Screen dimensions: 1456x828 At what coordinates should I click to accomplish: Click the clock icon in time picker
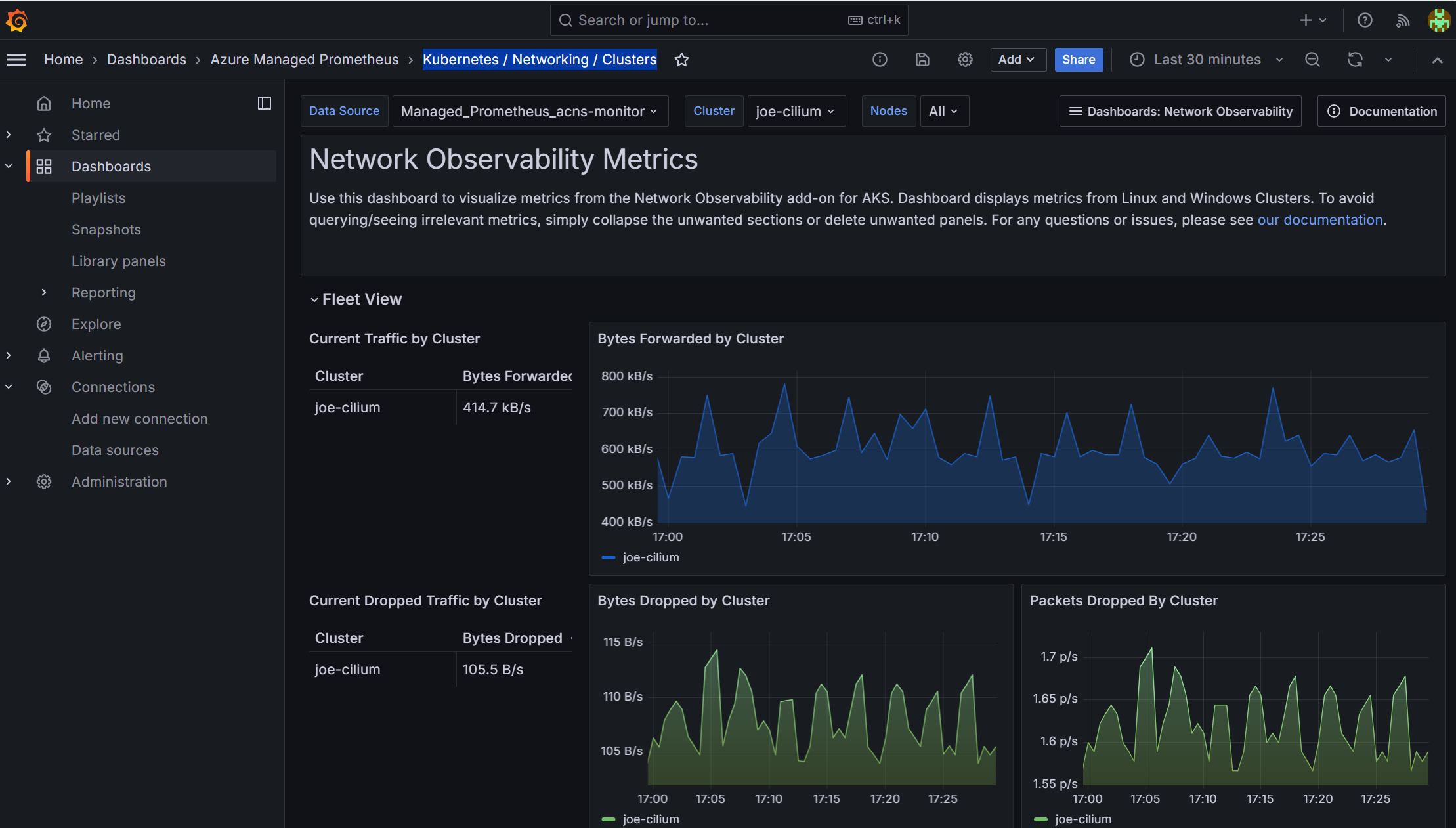pos(1137,60)
